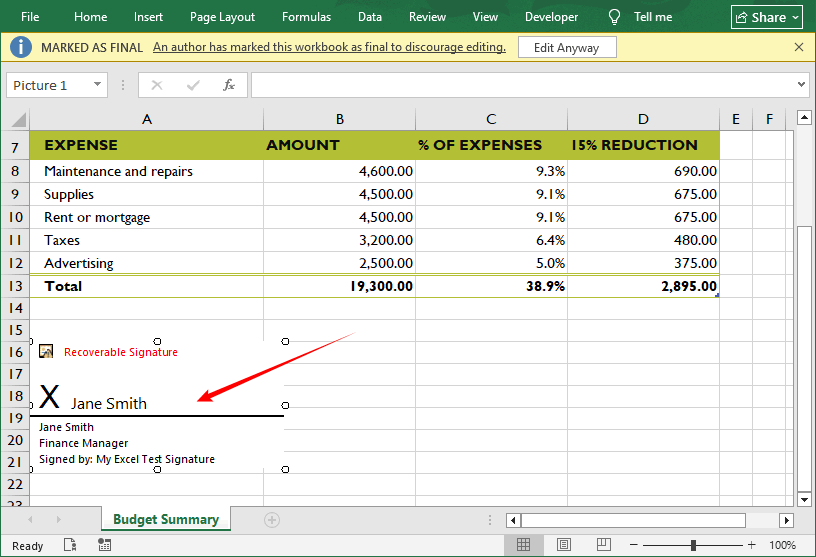Image resolution: width=816 pixels, height=557 pixels.
Task: Open the Data ribbon tab
Action: [370, 17]
